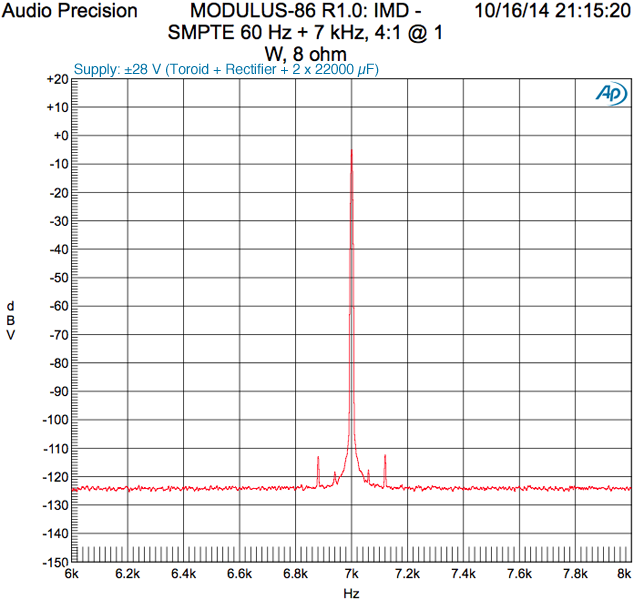Click the AP logo in the graph corner

click(x=612, y=94)
